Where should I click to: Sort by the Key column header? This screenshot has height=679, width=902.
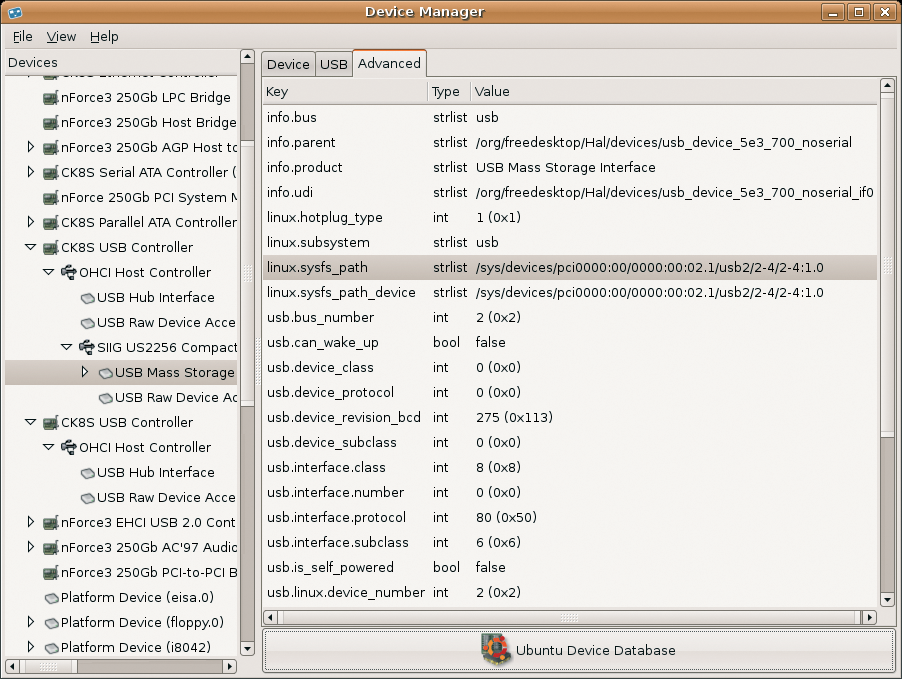tap(345, 91)
